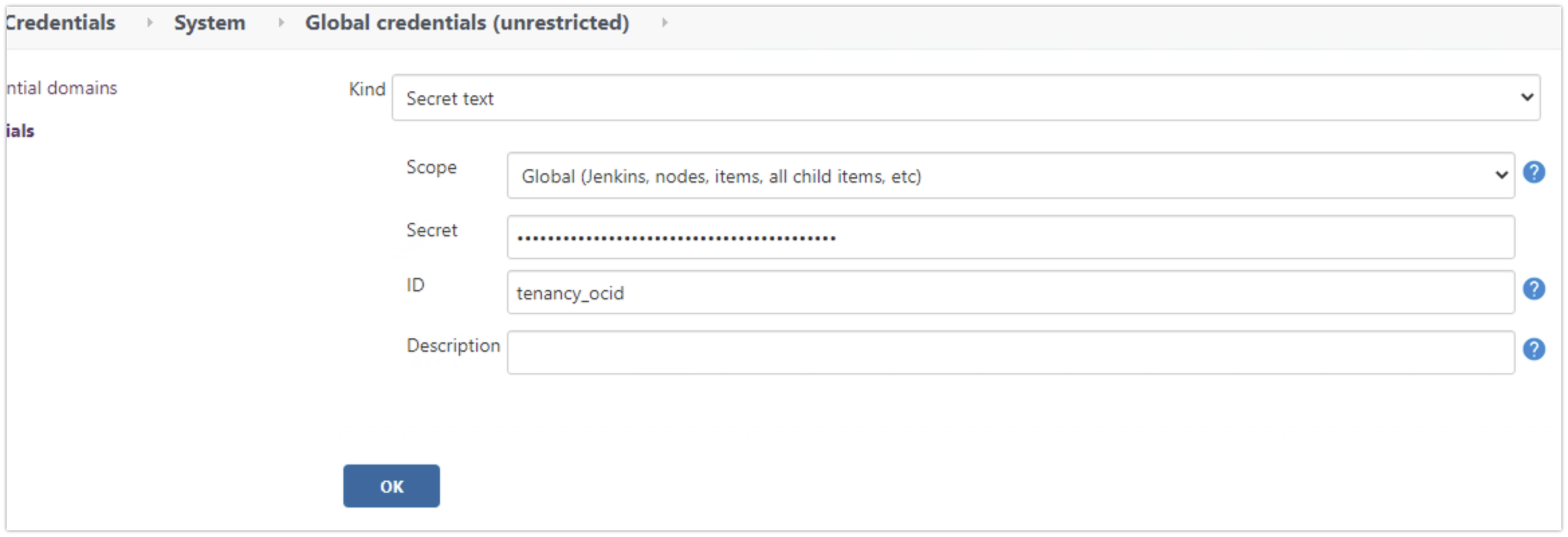Open the Kind dropdown showing Secret text

pyautogui.click(x=965, y=98)
